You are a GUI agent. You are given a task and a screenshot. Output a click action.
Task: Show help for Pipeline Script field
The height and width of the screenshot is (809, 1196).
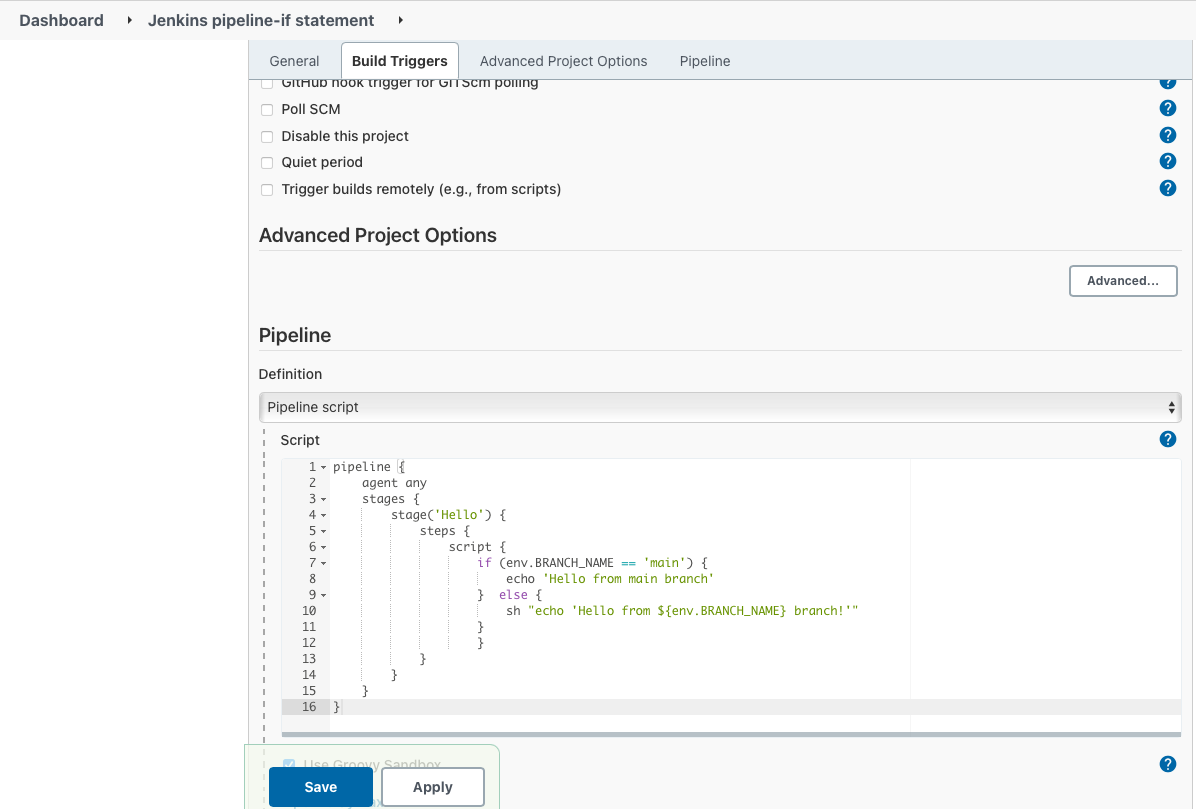(x=1167, y=439)
